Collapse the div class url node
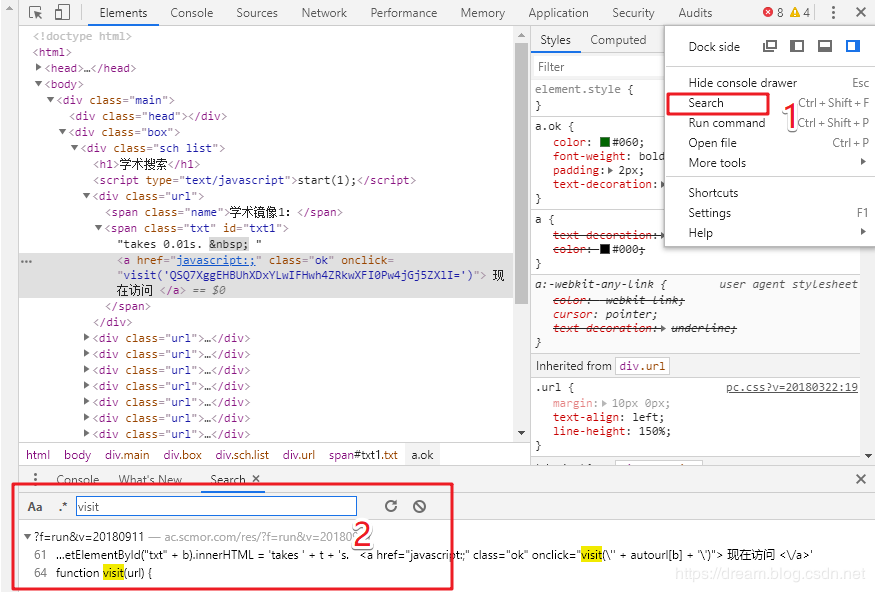 pyautogui.click(x=86, y=196)
